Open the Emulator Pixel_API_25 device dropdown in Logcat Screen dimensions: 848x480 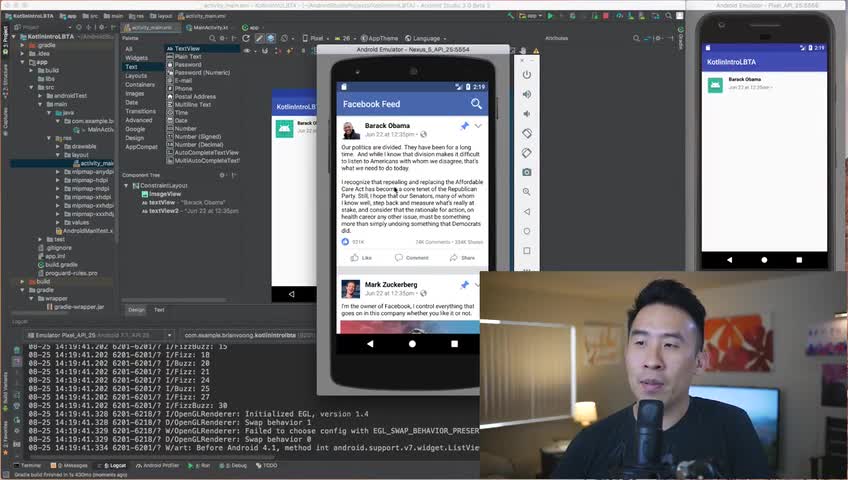click(100, 335)
